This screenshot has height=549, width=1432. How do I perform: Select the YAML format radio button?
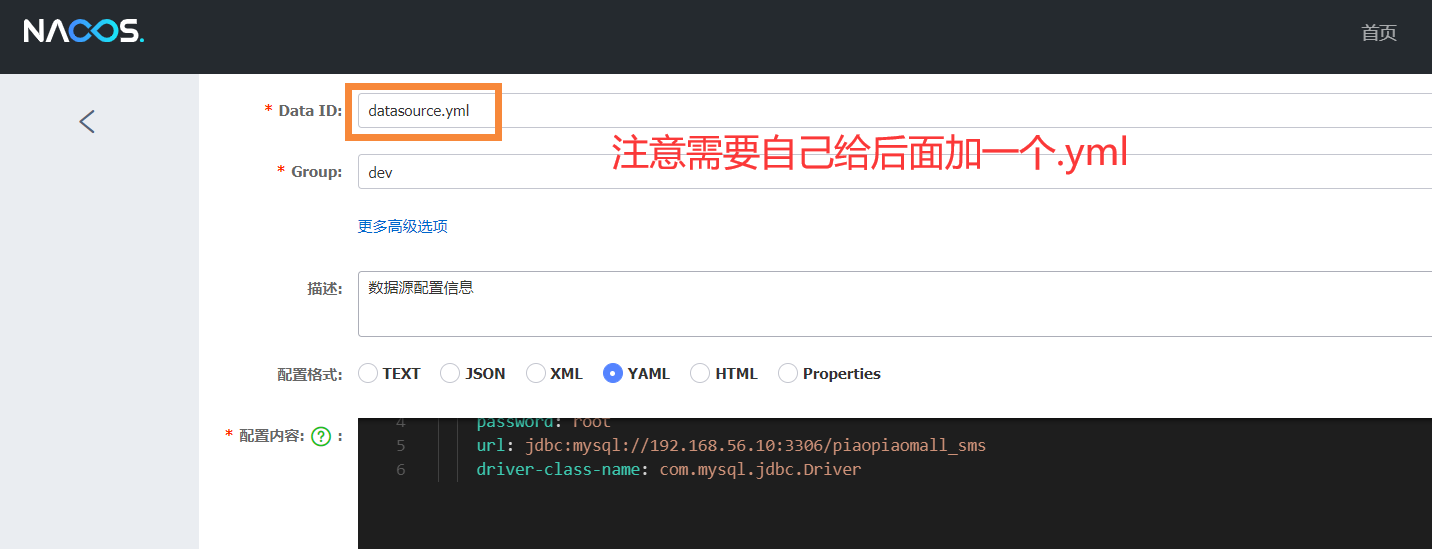pyautogui.click(x=613, y=373)
